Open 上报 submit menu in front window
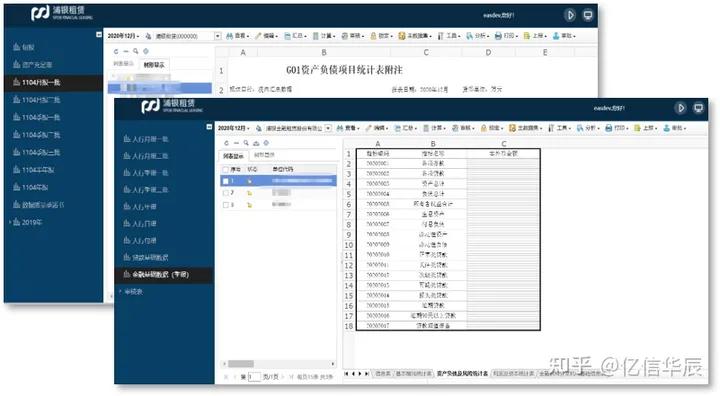720x396 pixels. 645,128
